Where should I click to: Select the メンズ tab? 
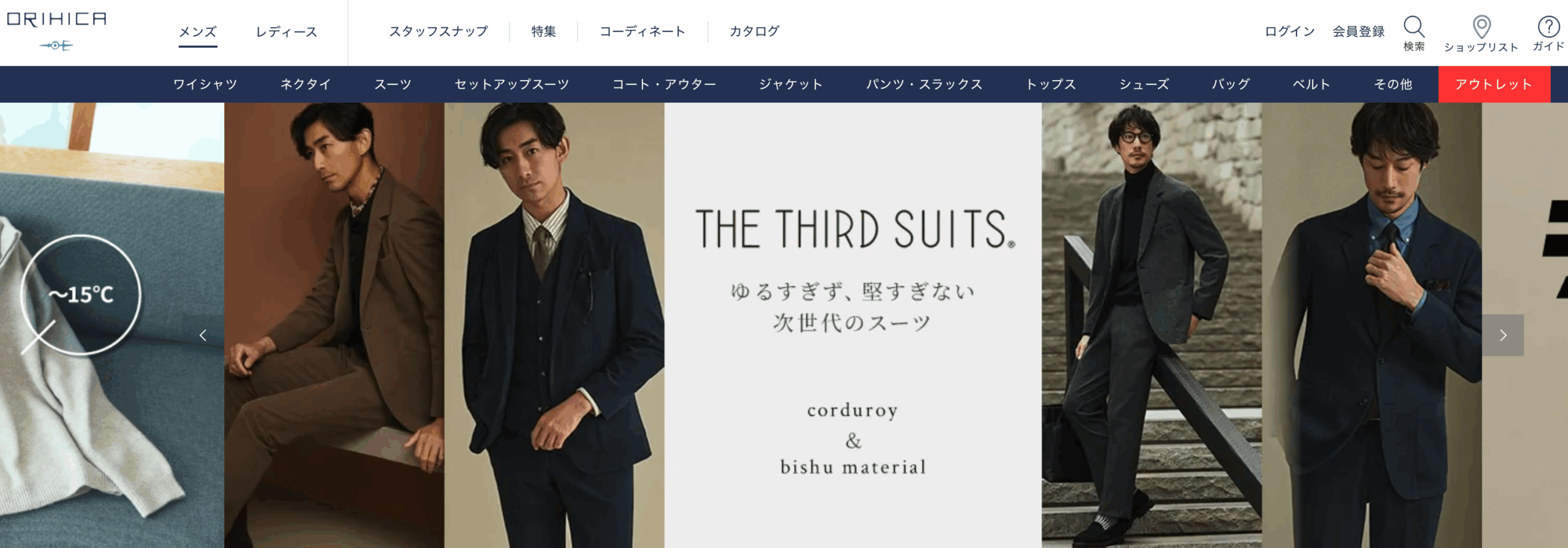[x=198, y=32]
